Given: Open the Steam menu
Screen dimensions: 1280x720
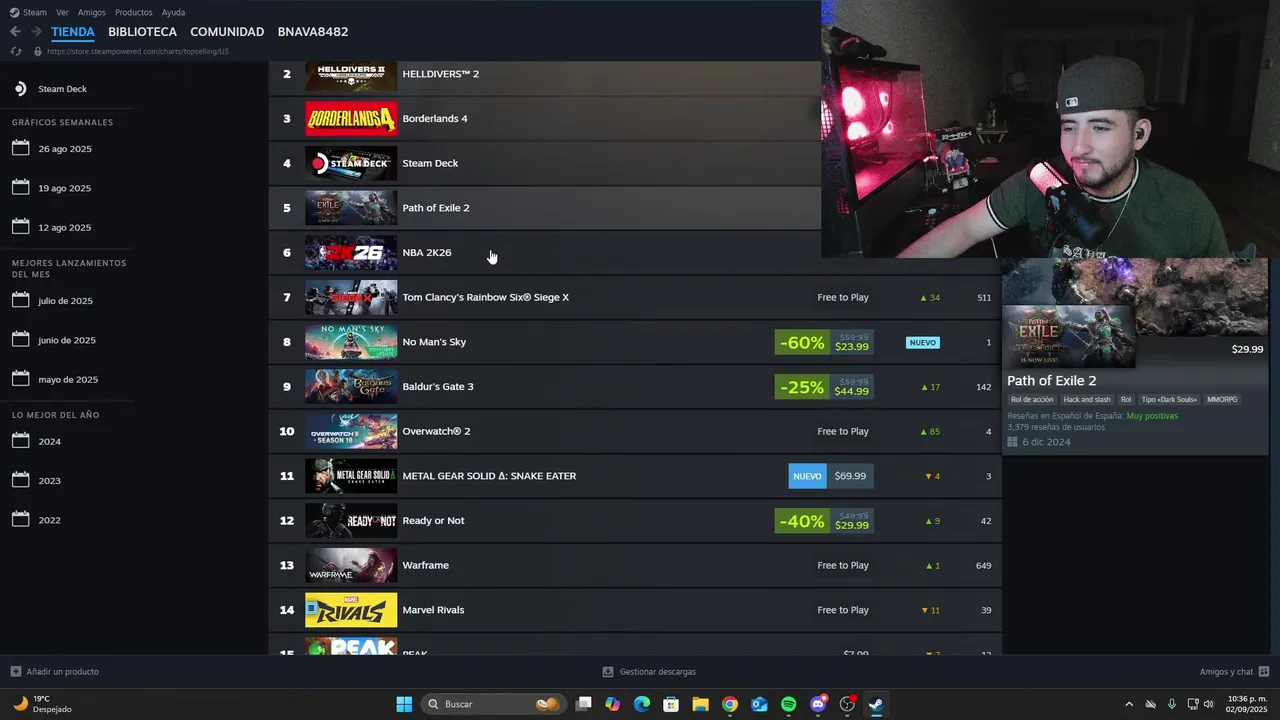Looking at the screenshot, I should click(35, 12).
